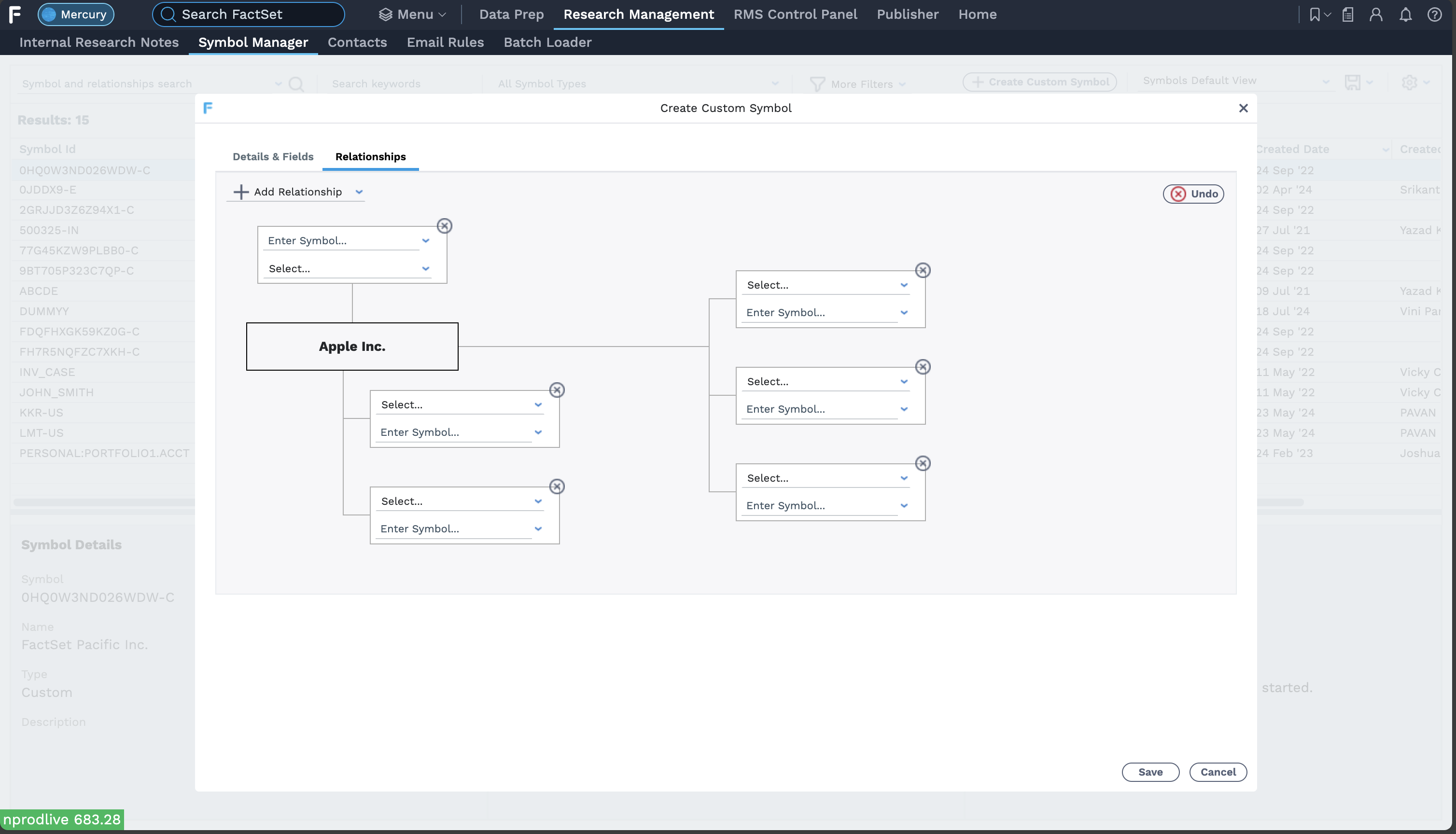This screenshot has height=834, width=1456.
Task: Go to Internal Research Notes
Action: pos(99,42)
